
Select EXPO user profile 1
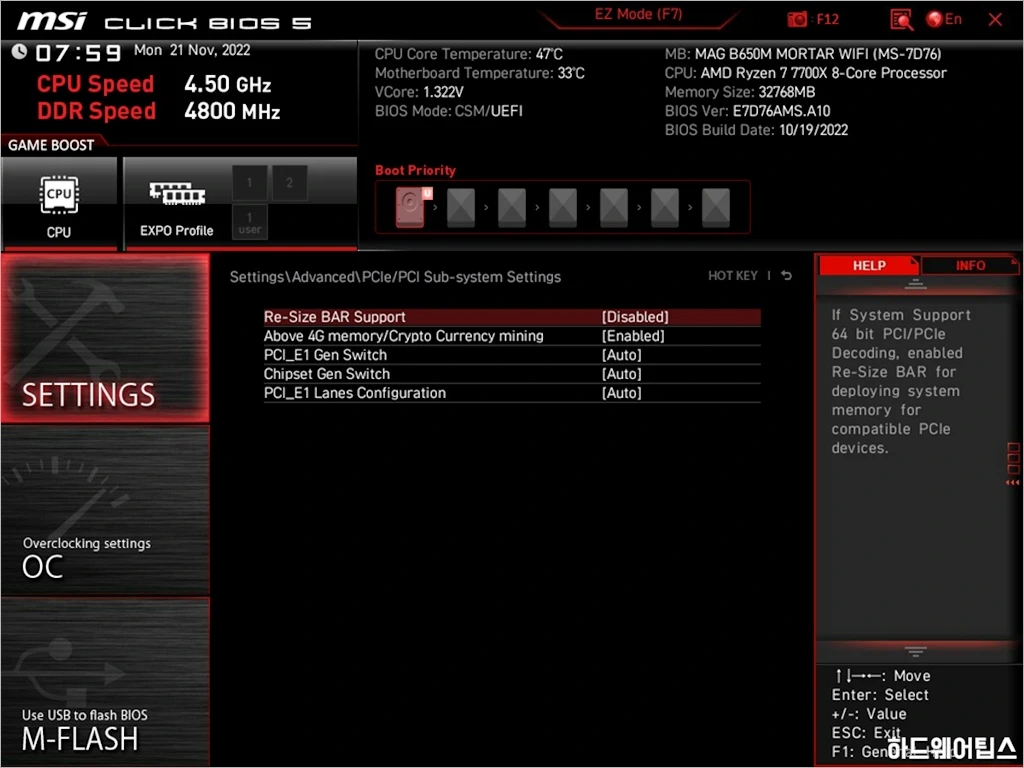(x=249, y=222)
